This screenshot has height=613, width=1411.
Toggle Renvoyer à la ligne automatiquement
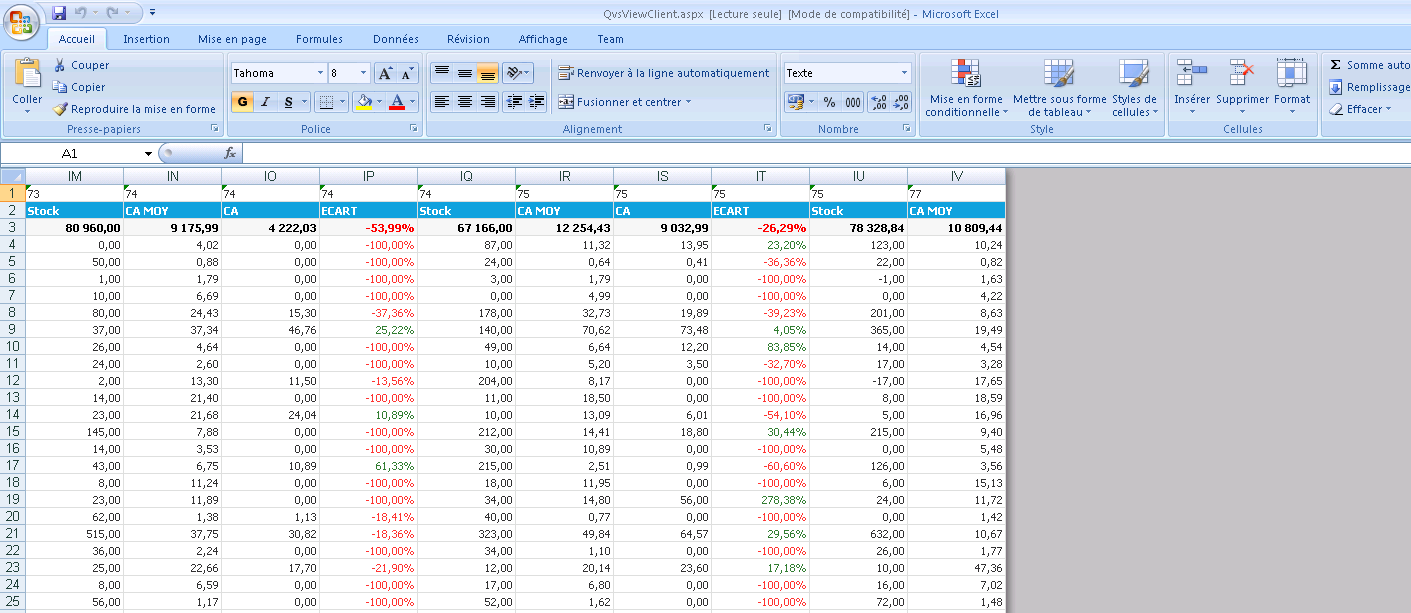pyautogui.click(x=664, y=73)
